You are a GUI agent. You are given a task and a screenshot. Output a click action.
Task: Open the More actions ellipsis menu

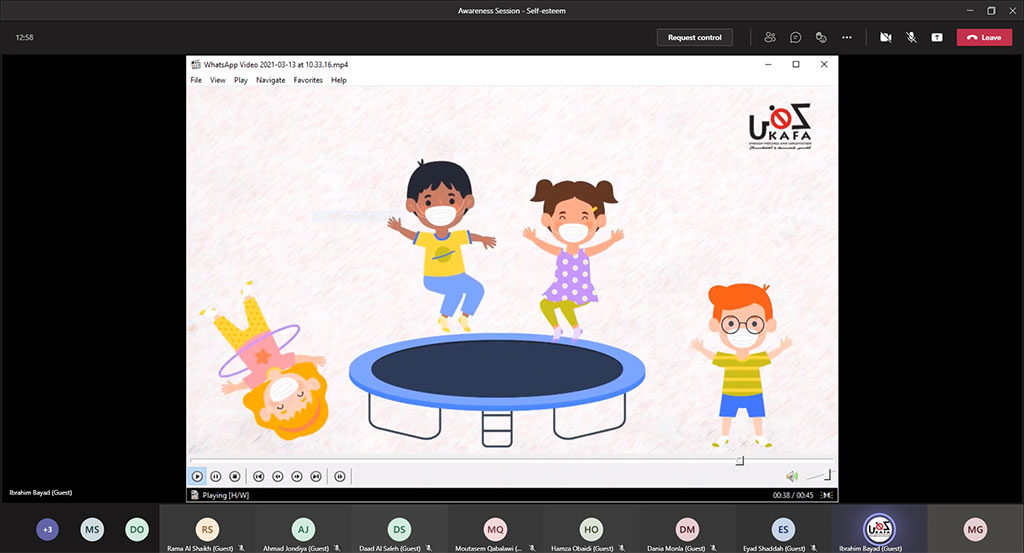coord(847,37)
